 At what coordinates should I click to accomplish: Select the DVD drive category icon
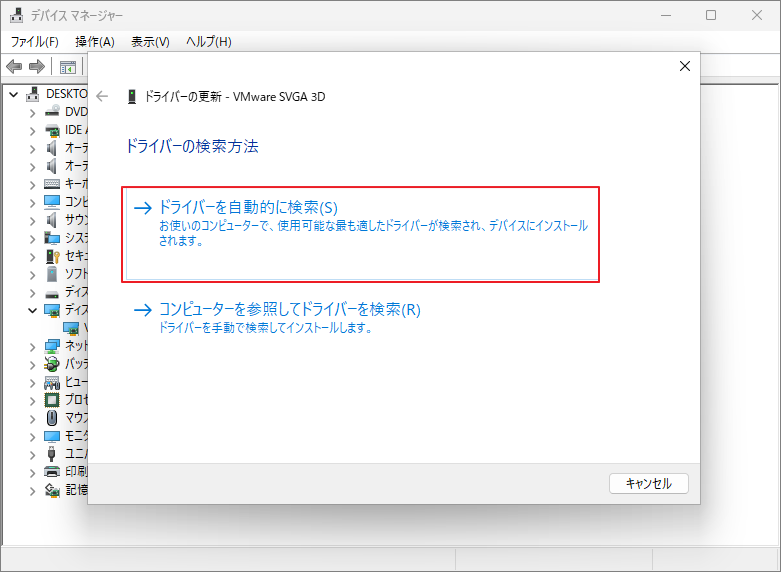click(52, 112)
